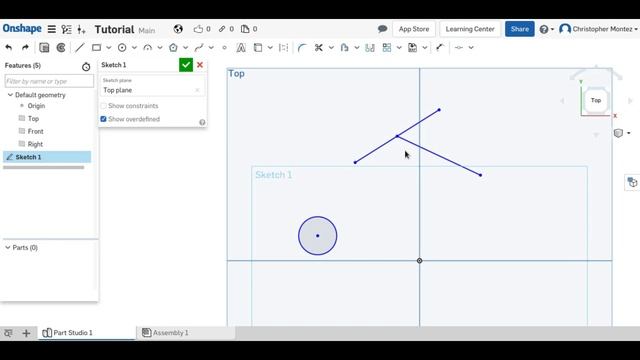Toggle the Construction tool
The width and height of the screenshot is (640, 360).
click(x=283, y=48)
